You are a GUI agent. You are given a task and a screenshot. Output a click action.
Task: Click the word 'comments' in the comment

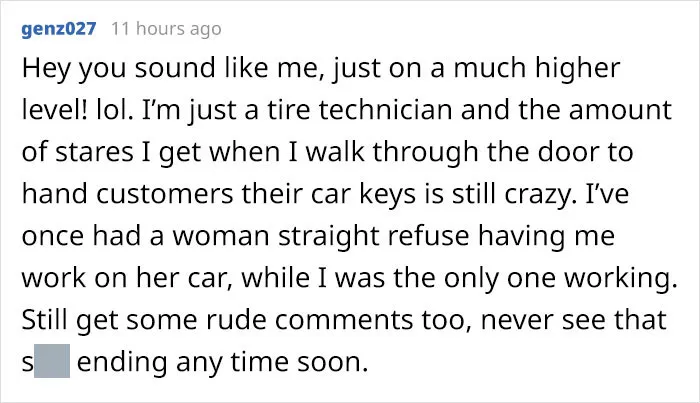344,320
